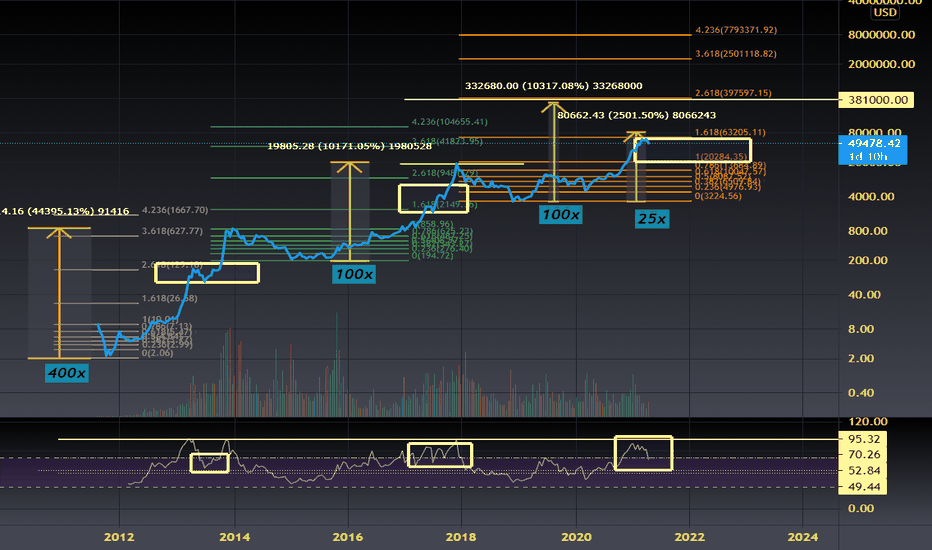Click the 120.00 value on the RSI scale
This screenshot has width=932, height=550.
click(868, 422)
